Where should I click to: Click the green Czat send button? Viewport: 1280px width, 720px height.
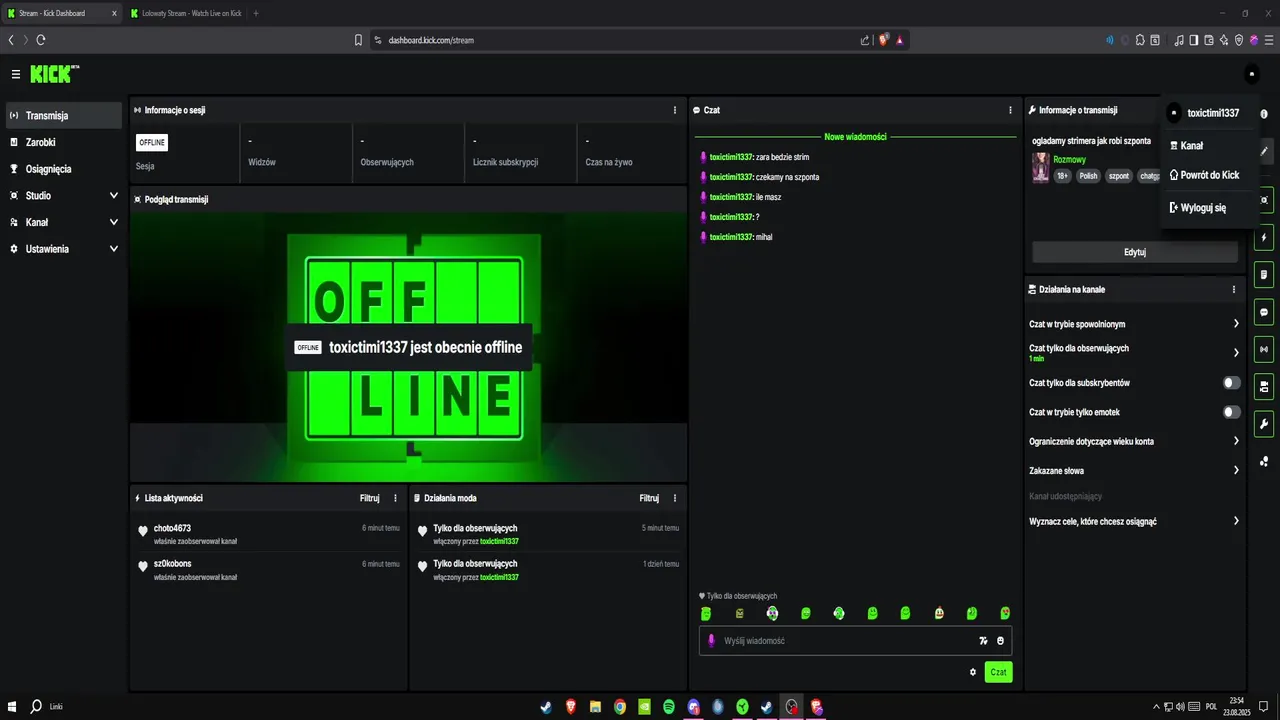pos(998,672)
